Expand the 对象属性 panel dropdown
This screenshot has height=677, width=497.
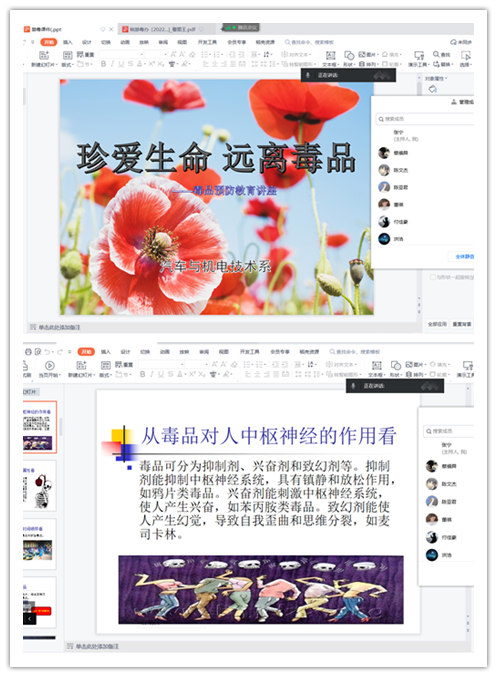pyautogui.click(x=446, y=79)
